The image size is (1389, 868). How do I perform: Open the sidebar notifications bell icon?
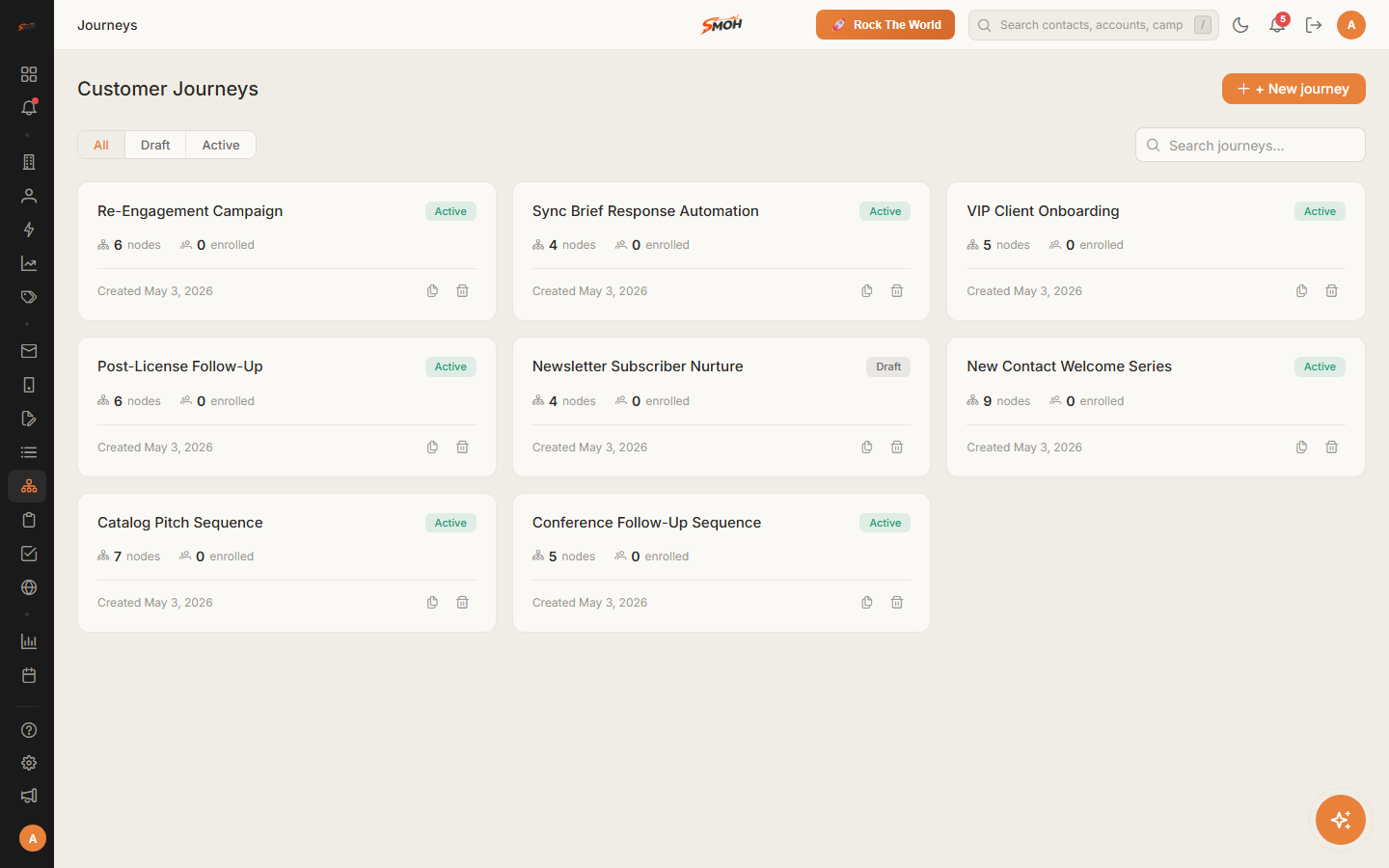pos(29,108)
